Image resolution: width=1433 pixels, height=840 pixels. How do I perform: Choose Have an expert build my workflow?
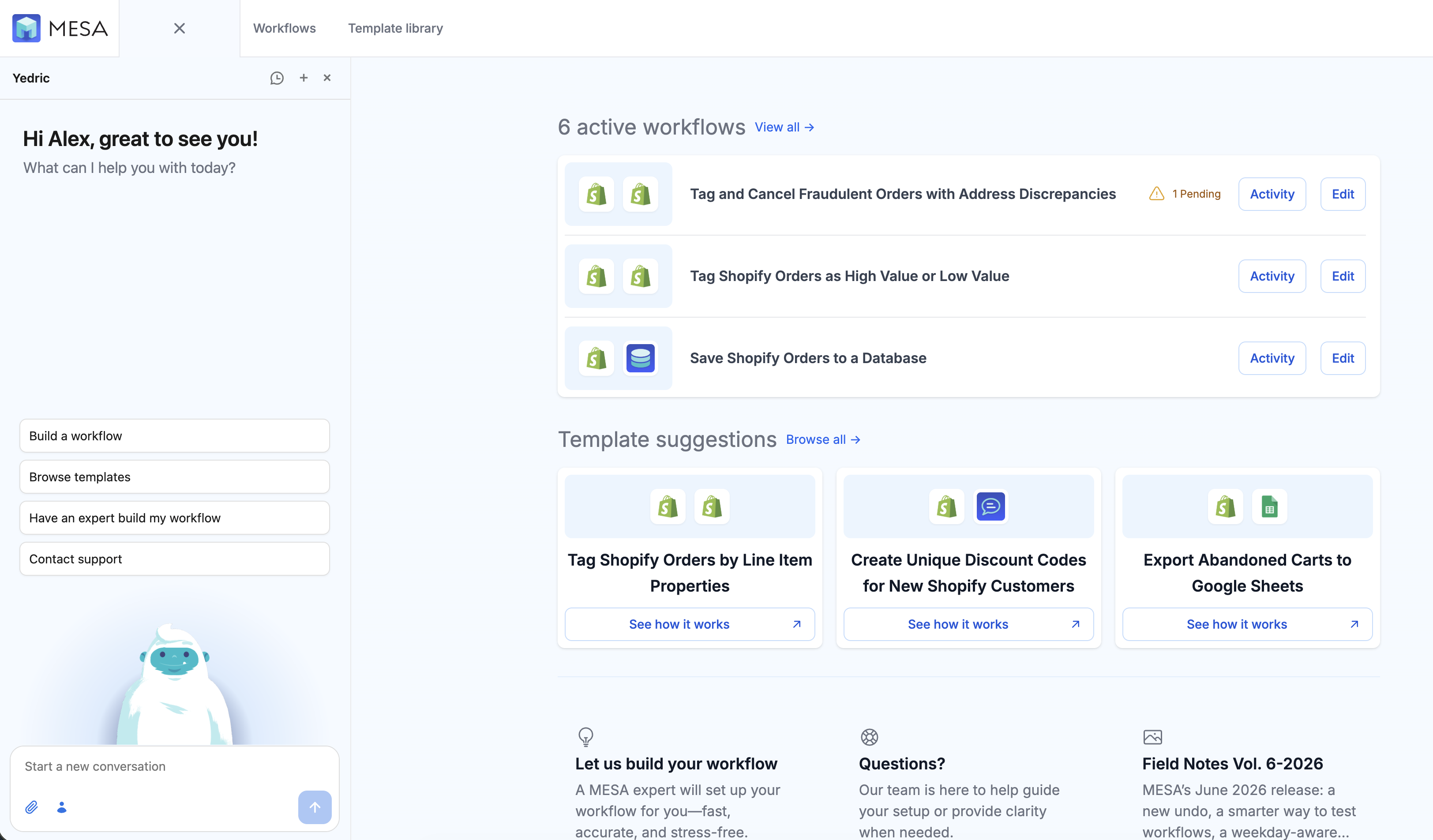coord(175,518)
